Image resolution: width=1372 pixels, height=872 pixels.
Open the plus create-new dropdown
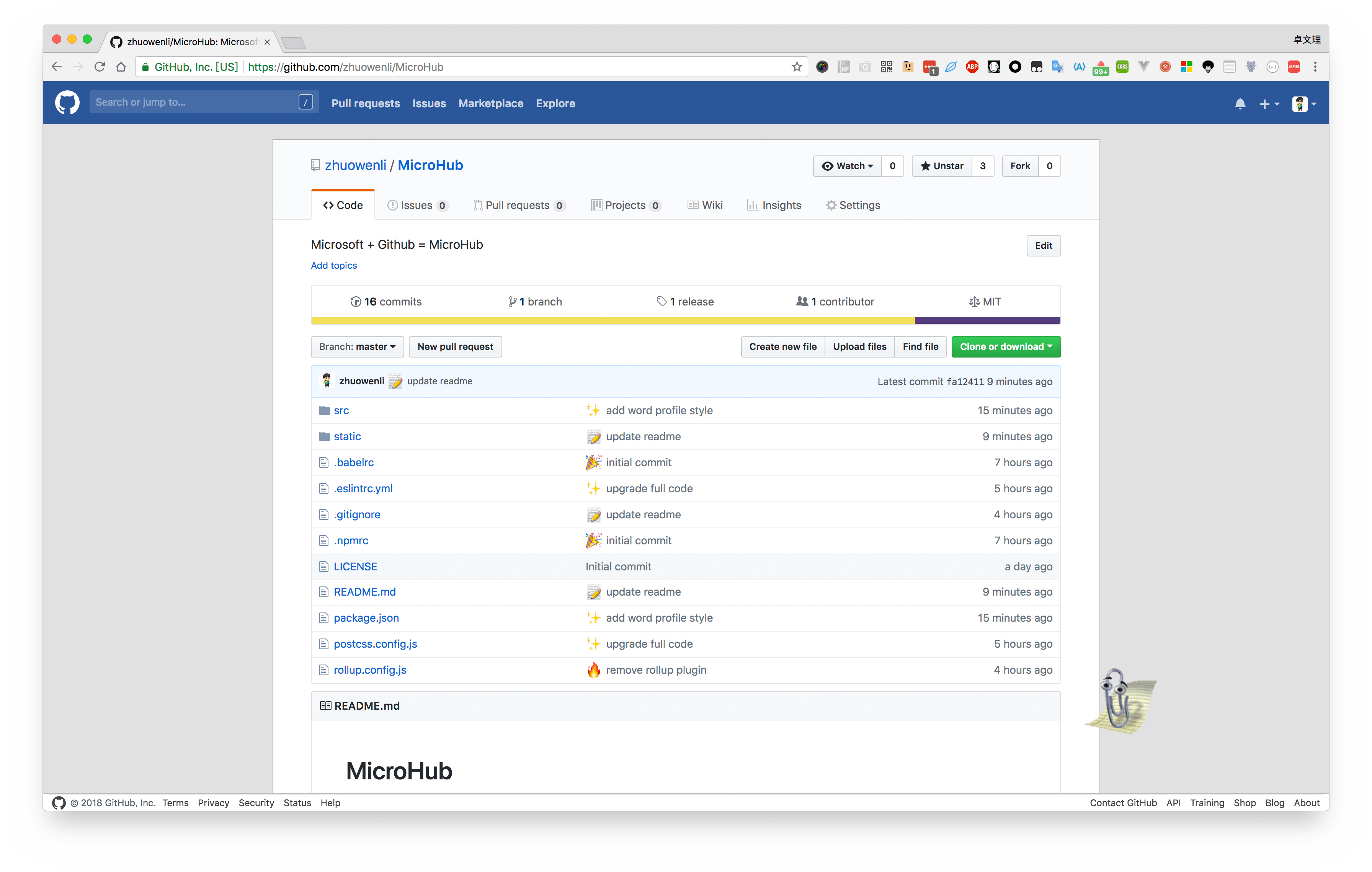pyautogui.click(x=1269, y=104)
